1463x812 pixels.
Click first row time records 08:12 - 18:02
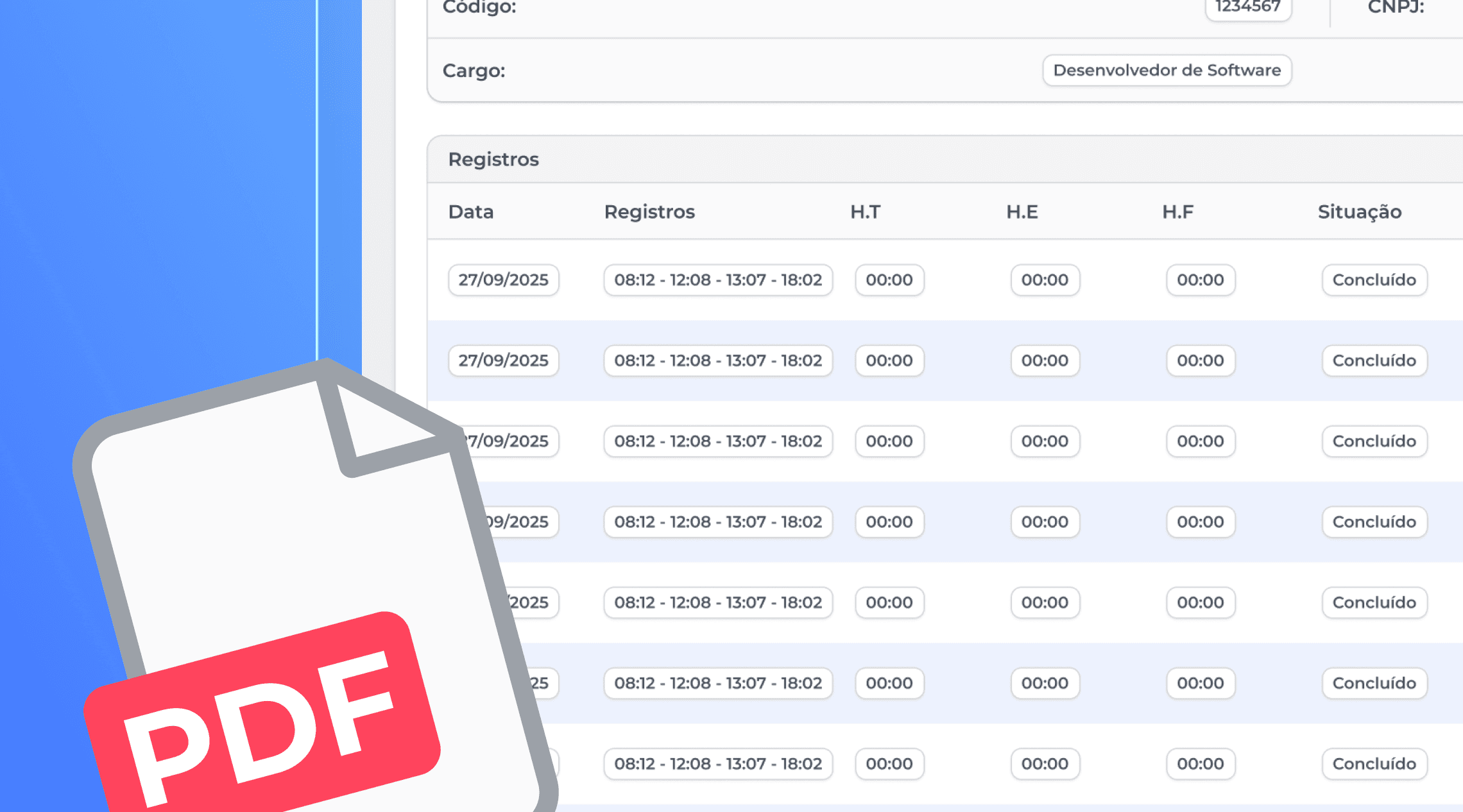click(x=718, y=280)
